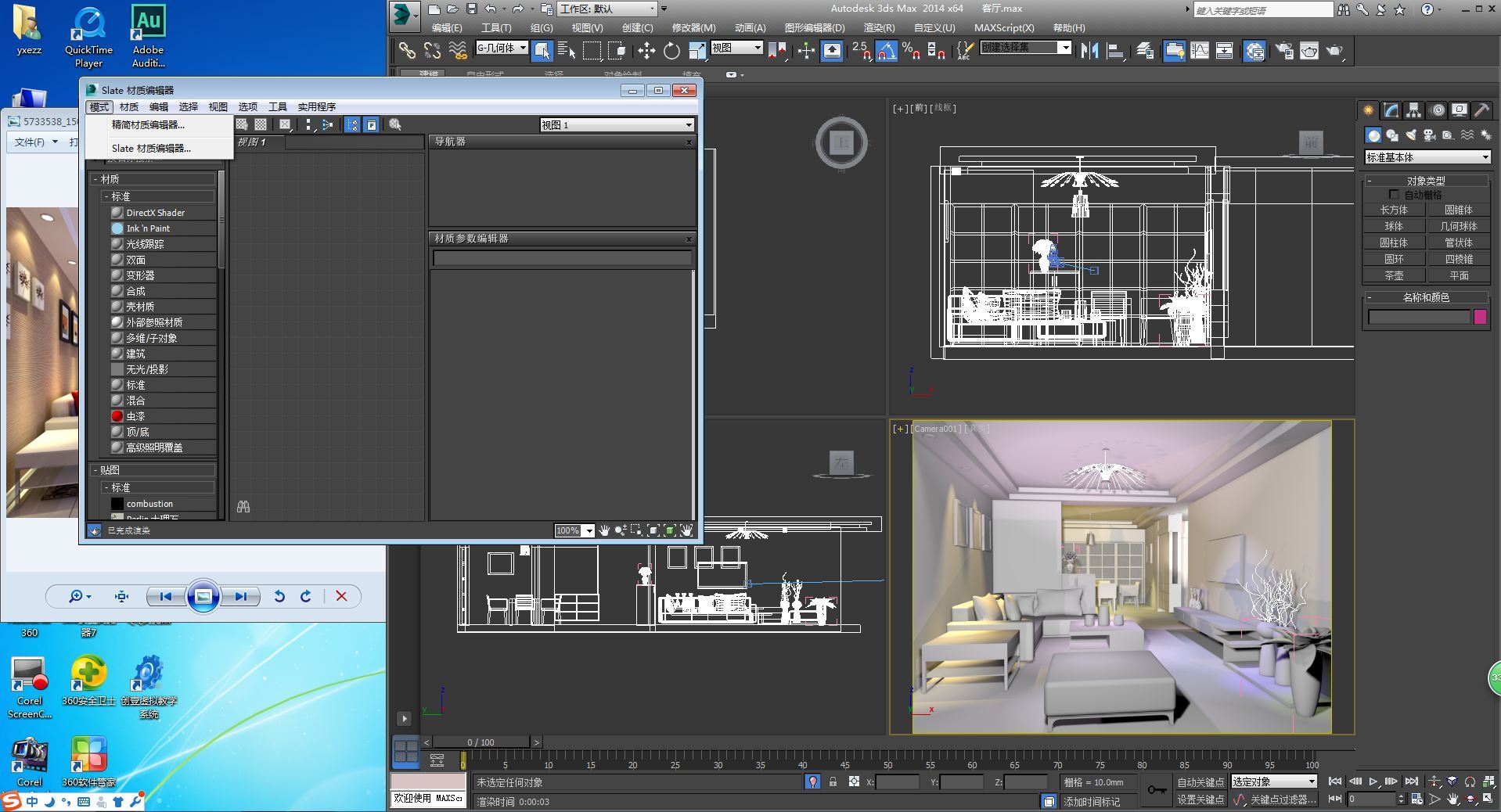Click the 关键点过滤器... button
This screenshot has height=812, width=1501.
point(1283,799)
